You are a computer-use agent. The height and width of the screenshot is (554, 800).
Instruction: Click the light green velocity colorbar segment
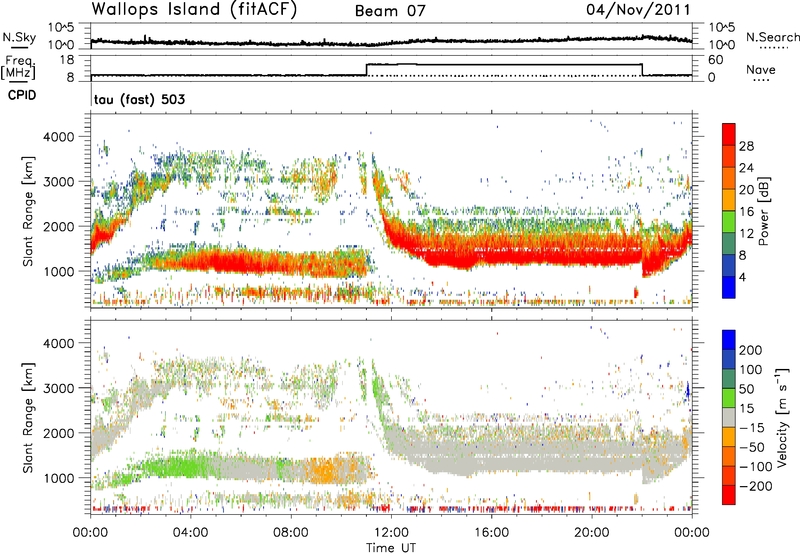coord(729,398)
